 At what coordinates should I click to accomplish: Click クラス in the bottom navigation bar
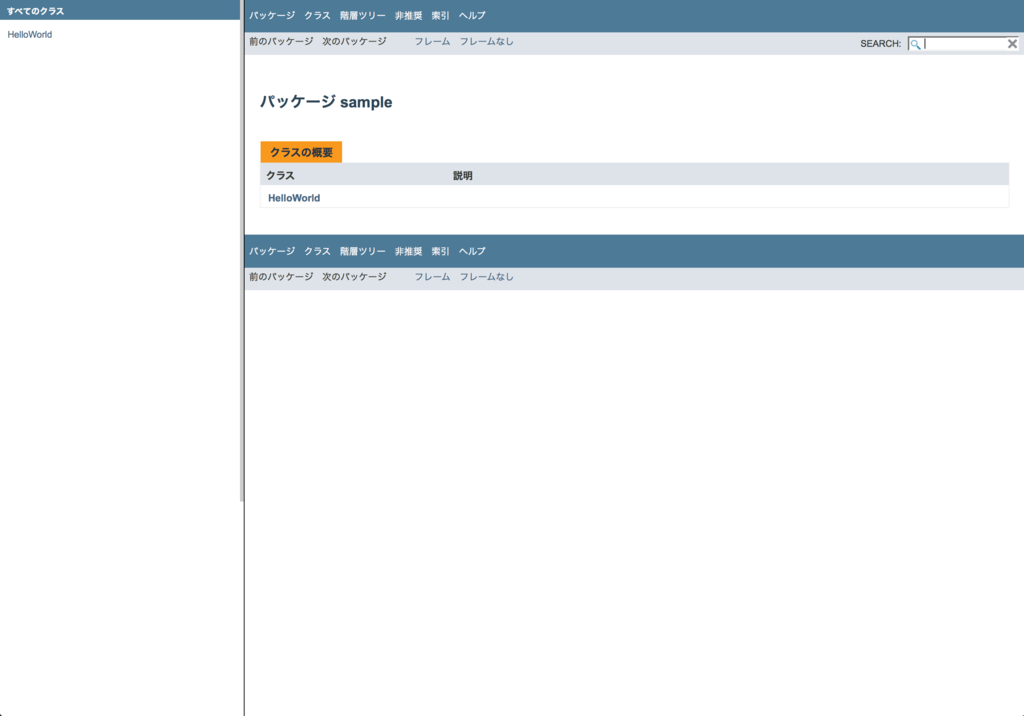[317, 252]
